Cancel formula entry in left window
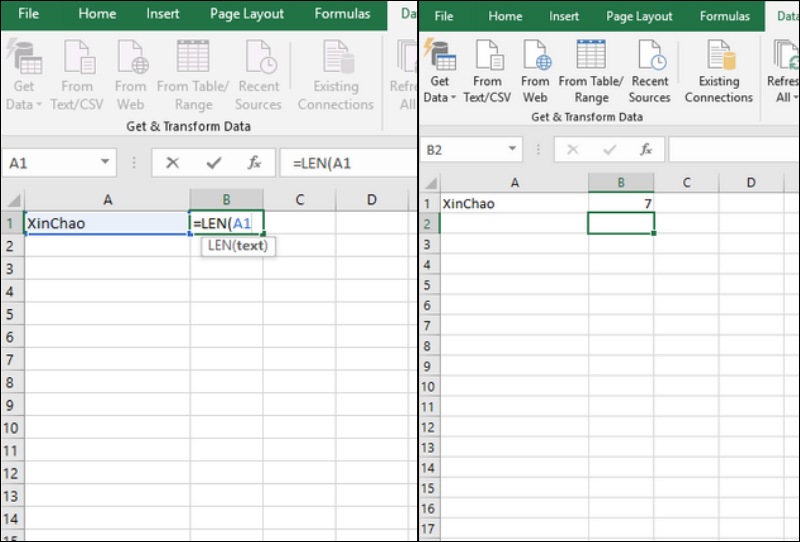The height and width of the screenshot is (542, 800). coord(172,163)
